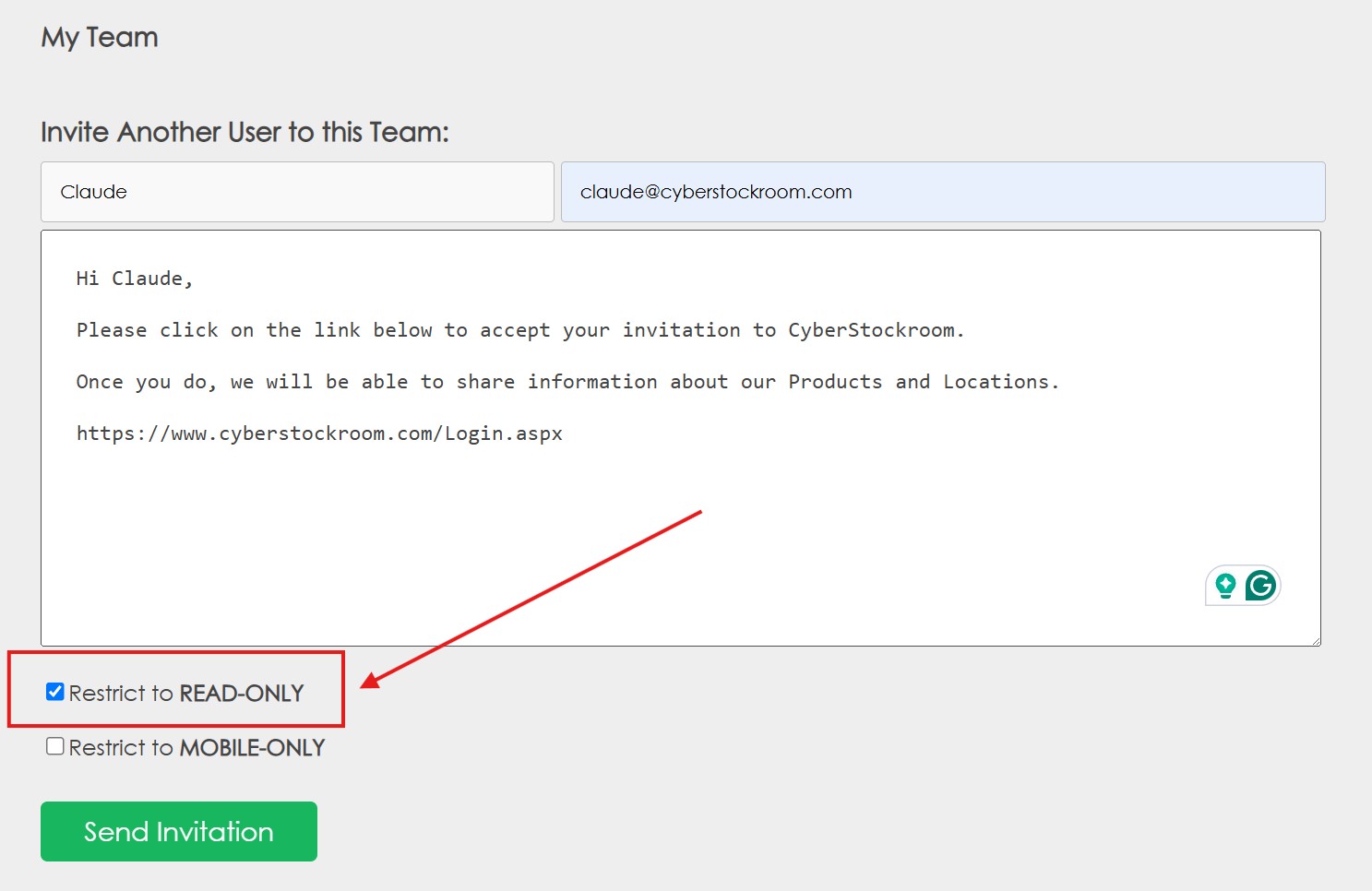
Task: Click the cyberstockroom.com Login.aspx URL text
Action: 319,434
